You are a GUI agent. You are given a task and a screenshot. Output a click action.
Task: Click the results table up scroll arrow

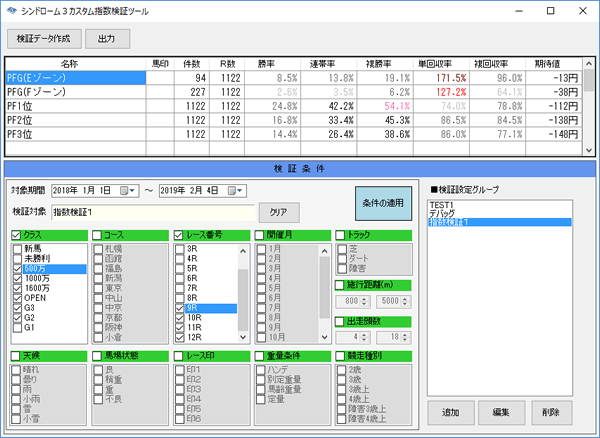pos(589,64)
